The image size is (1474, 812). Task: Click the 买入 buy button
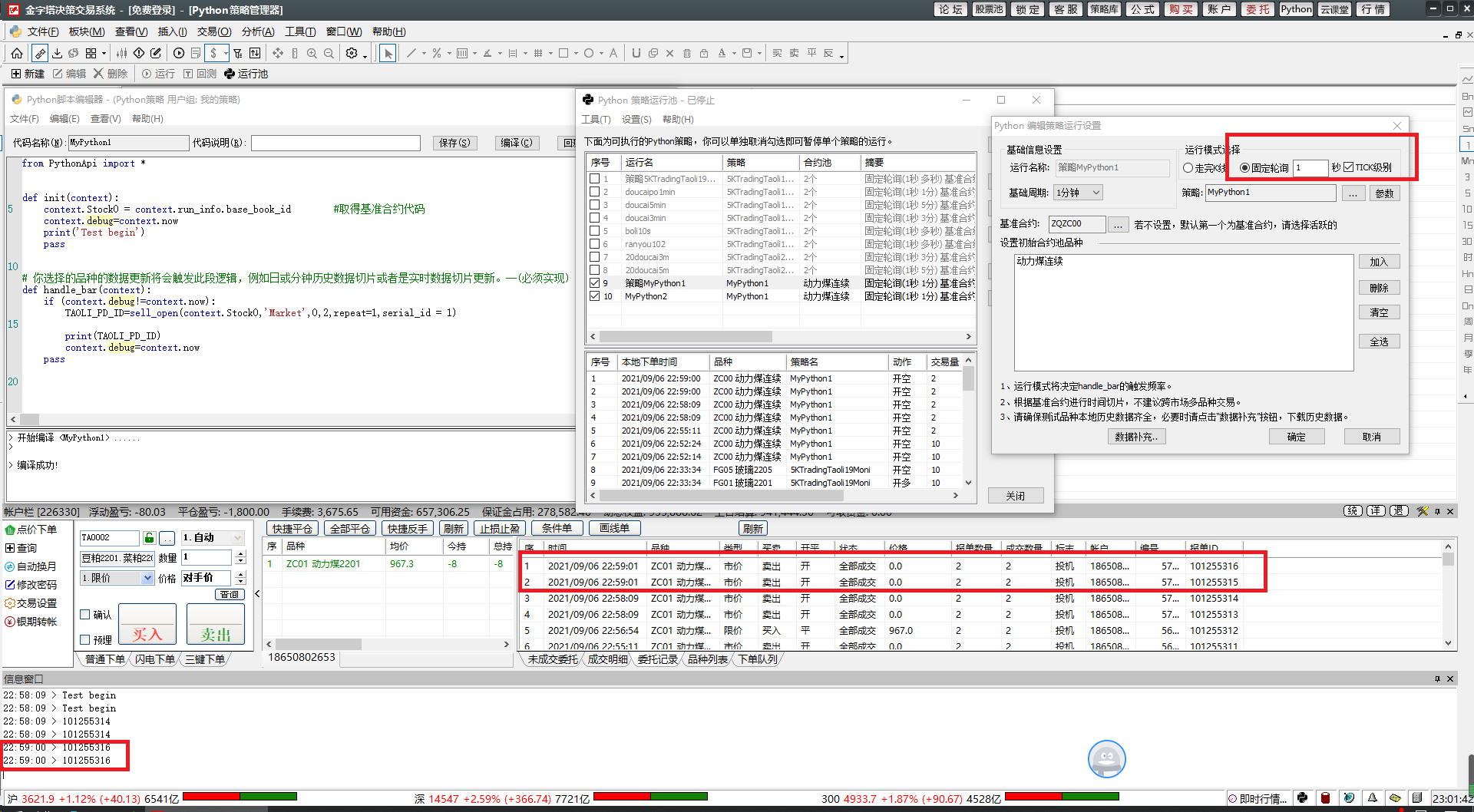[x=147, y=624]
